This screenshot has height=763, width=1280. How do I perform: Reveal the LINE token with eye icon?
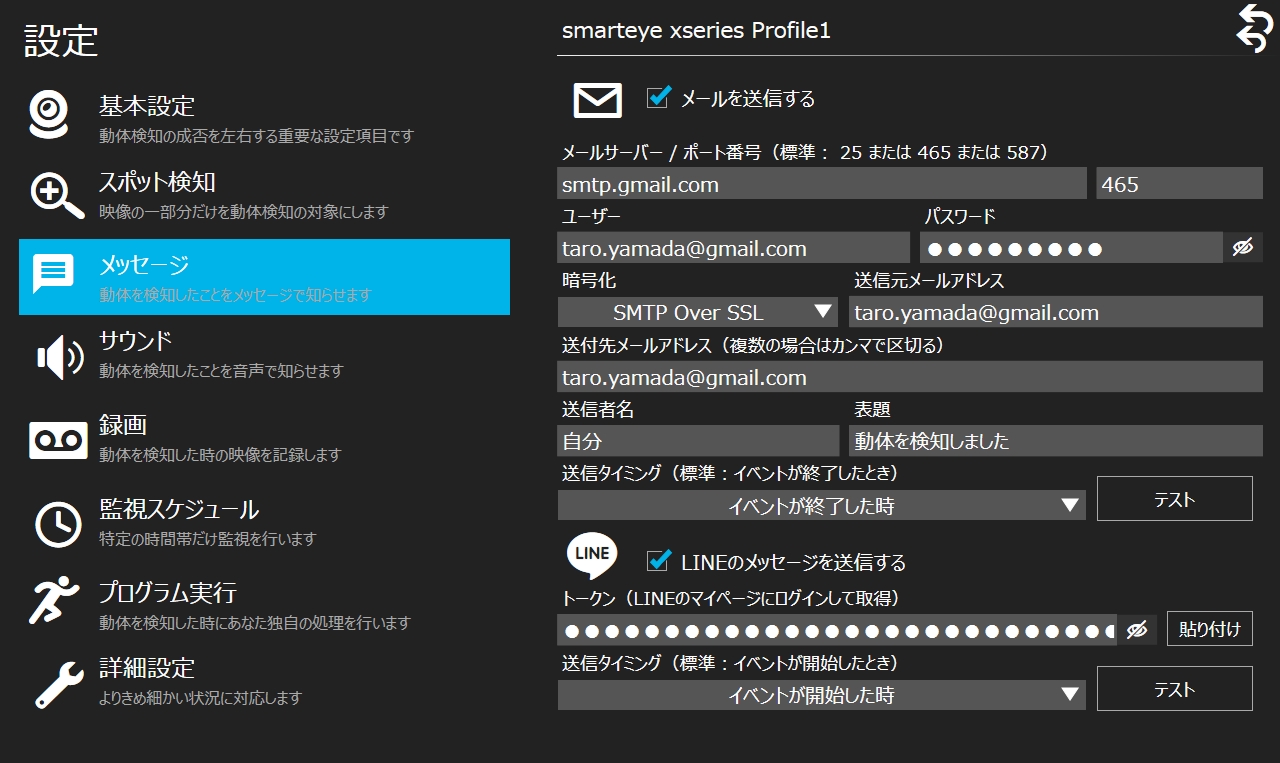coord(1136,630)
